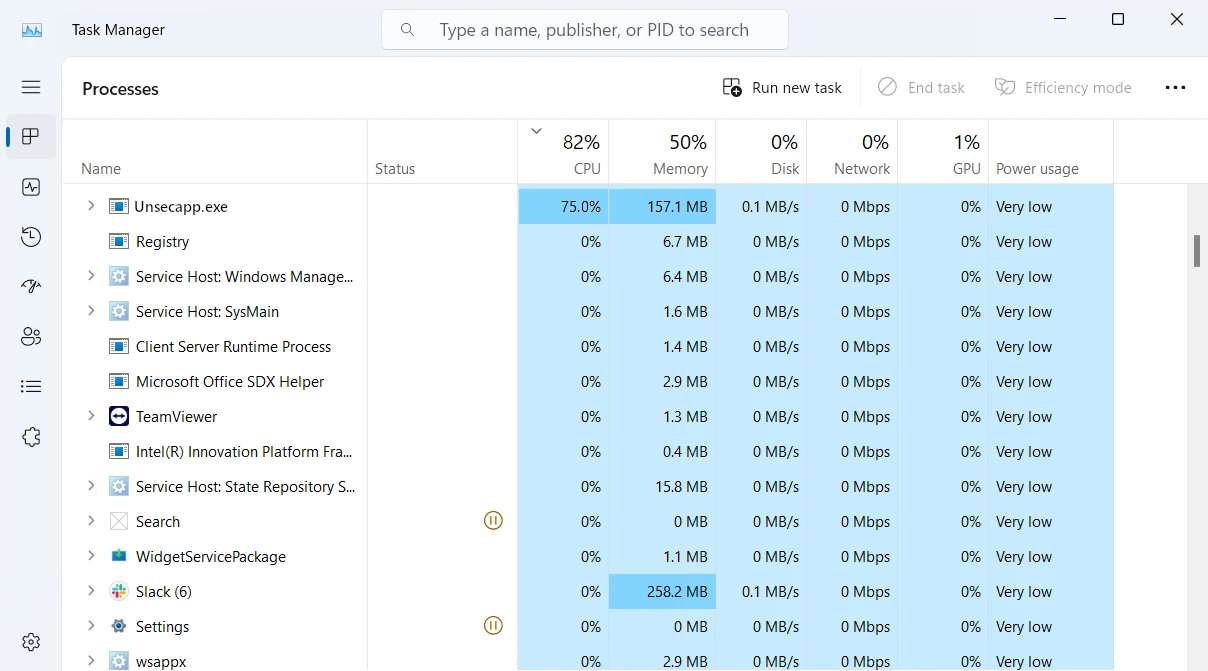Click the vertical scrollbar thumb

pos(1196,251)
